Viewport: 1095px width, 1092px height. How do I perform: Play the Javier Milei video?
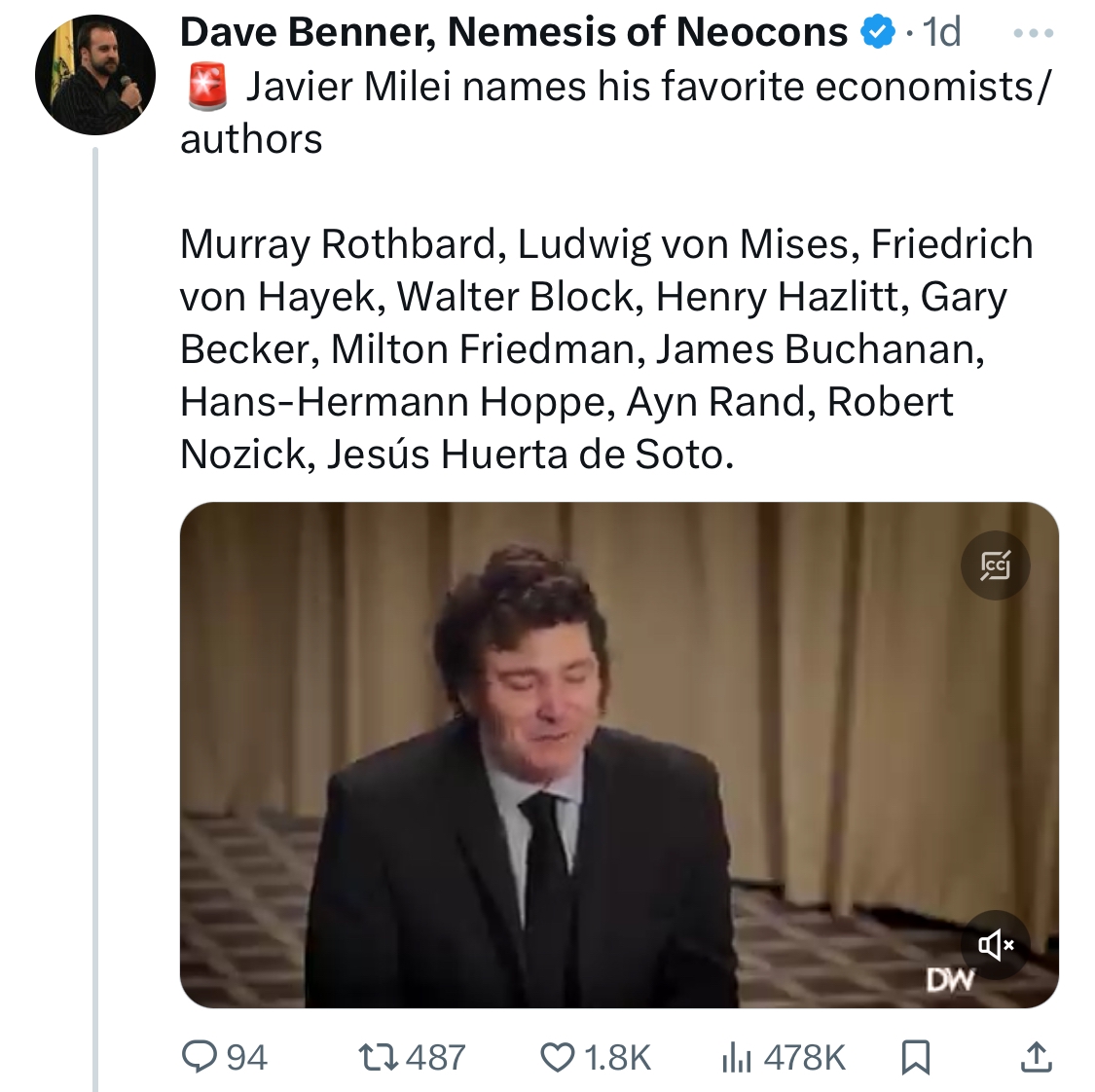point(619,754)
